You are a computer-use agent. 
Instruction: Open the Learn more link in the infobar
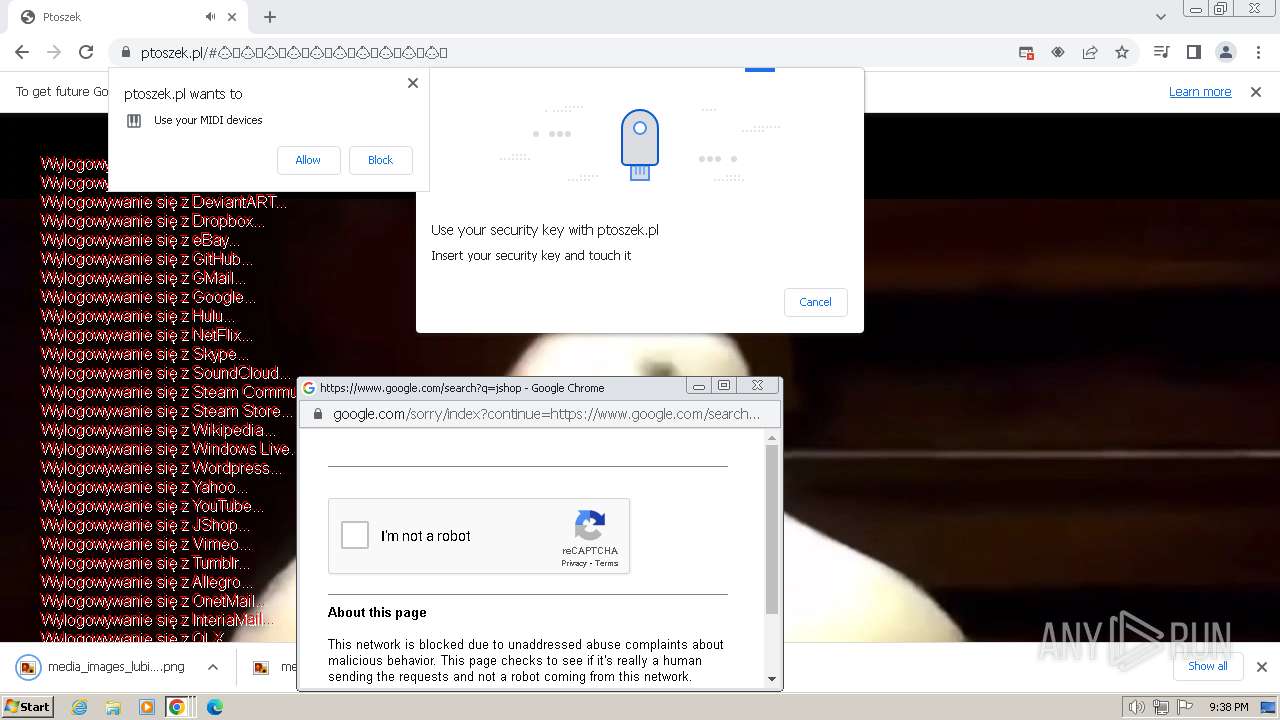(x=1200, y=92)
